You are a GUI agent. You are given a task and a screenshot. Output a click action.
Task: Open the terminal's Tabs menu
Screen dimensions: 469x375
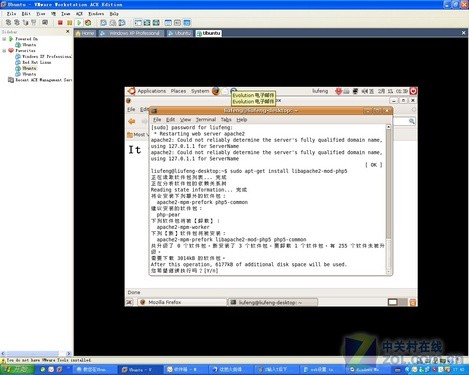click(226, 120)
